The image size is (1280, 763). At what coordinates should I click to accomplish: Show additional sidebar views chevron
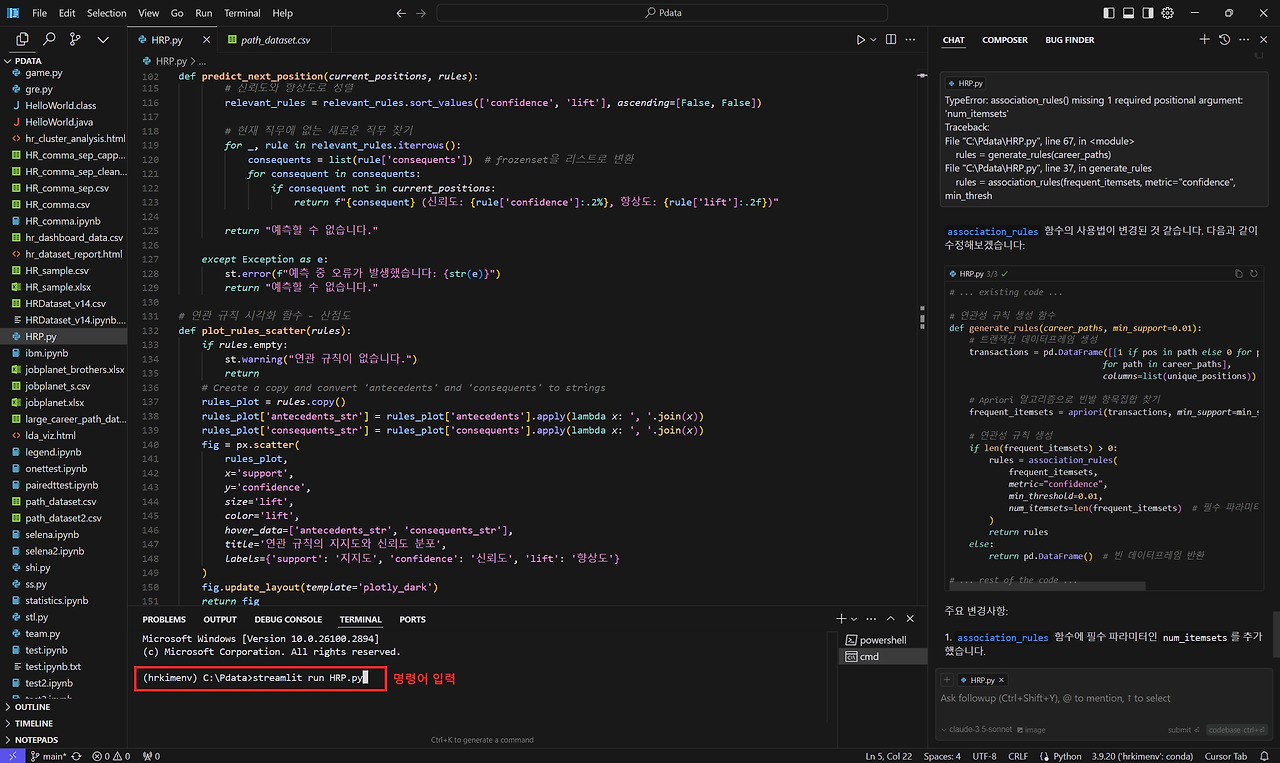click(103, 40)
